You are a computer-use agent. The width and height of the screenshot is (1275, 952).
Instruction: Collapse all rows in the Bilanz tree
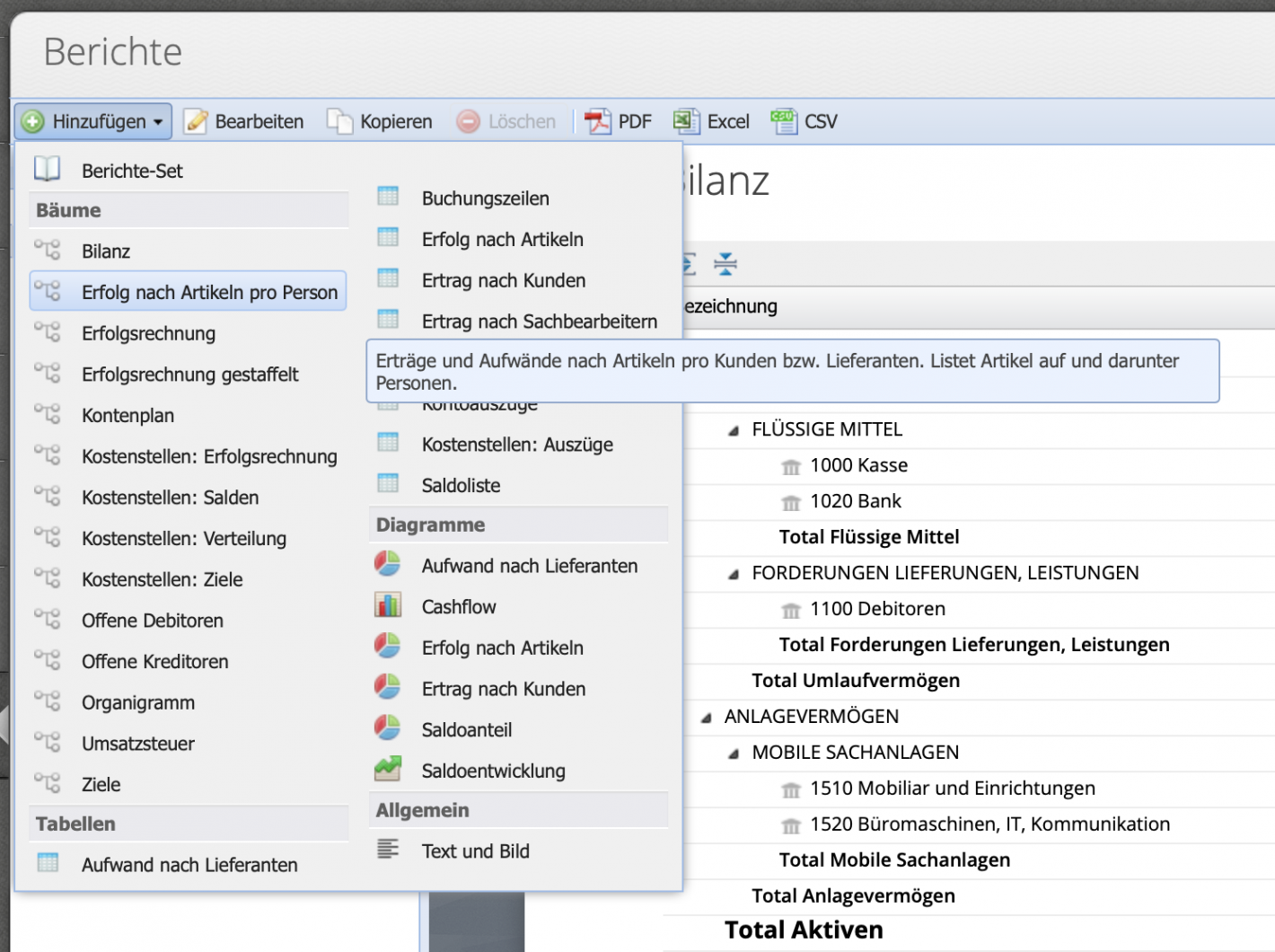pyautogui.click(x=725, y=264)
